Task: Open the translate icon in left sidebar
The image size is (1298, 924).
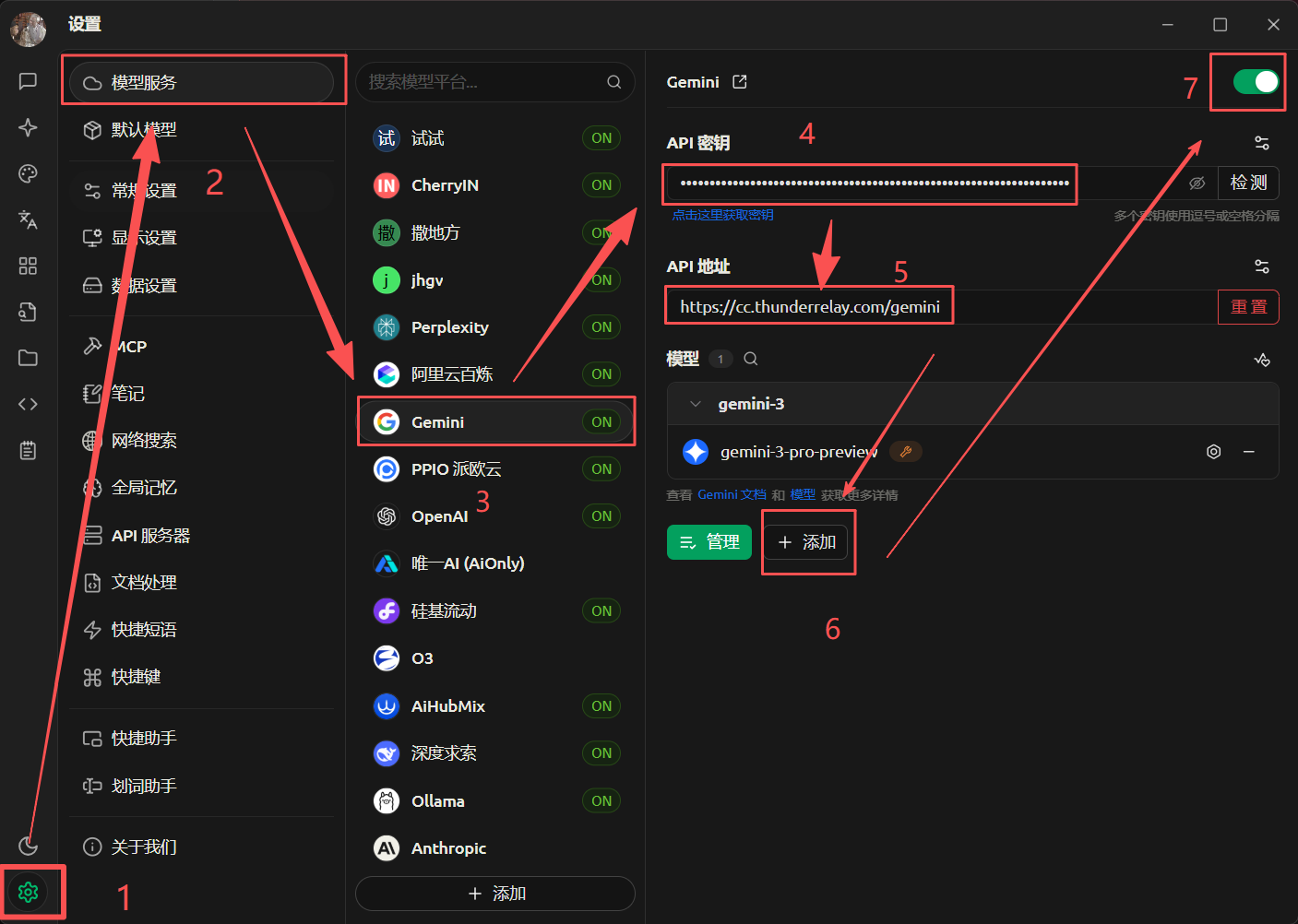Action: pos(28,219)
